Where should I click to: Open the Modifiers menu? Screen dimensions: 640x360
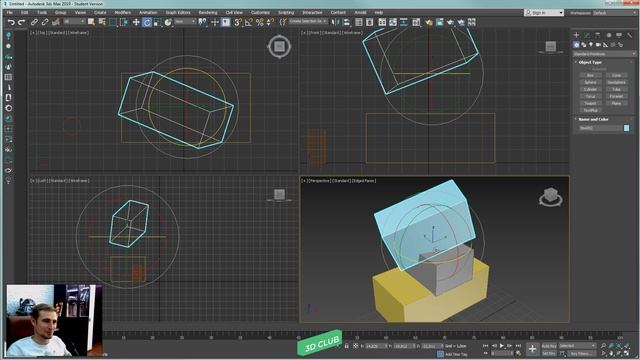(x=123, y=13)
